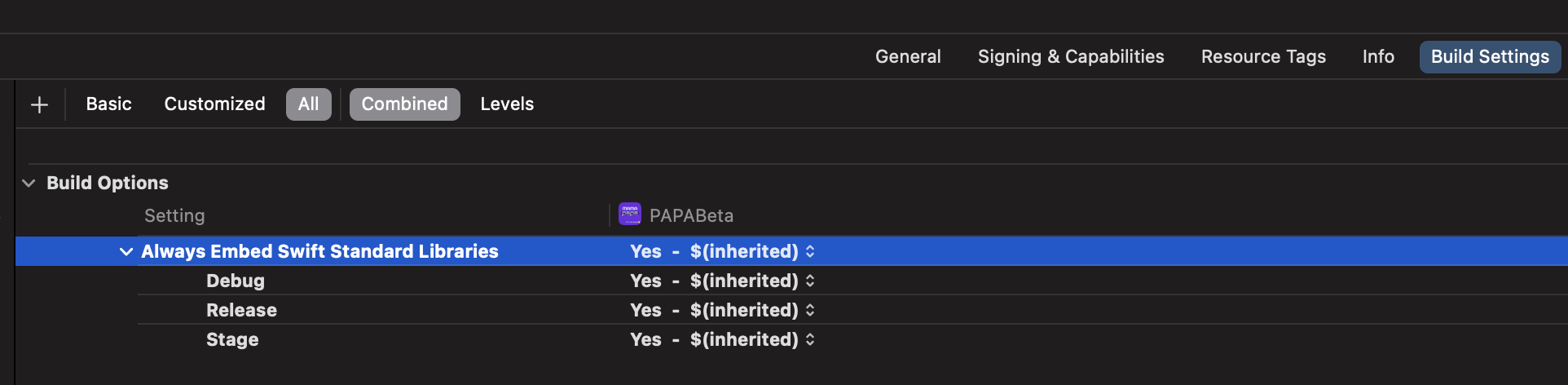Show all build settings with All filter
1568x385 pixels.
click(309, 104)
